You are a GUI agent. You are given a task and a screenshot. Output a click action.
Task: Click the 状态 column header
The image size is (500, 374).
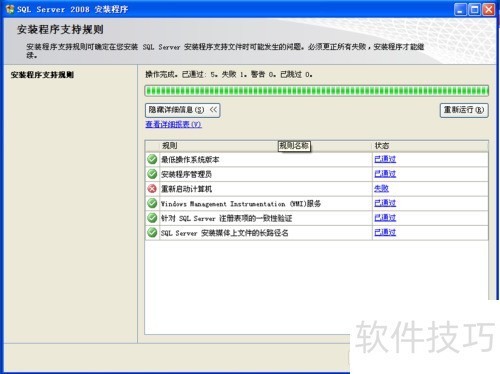click(430, 146)
